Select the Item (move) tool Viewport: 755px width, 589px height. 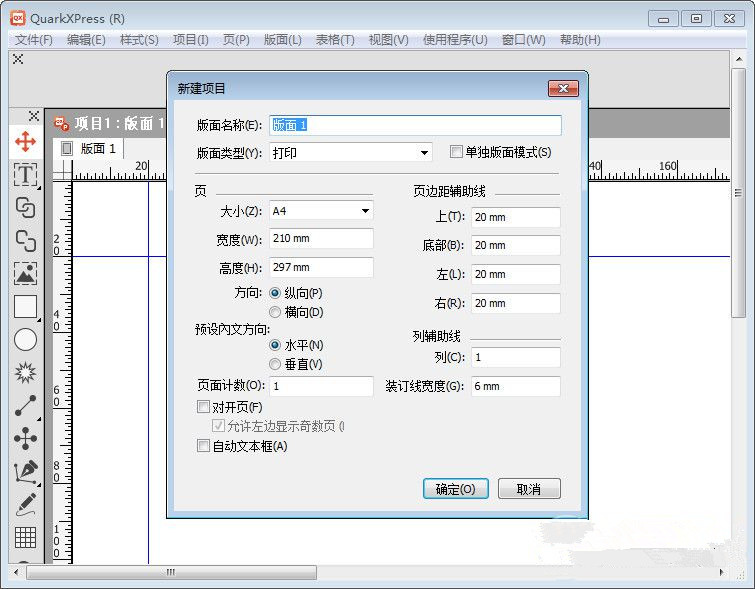point(25,142)
